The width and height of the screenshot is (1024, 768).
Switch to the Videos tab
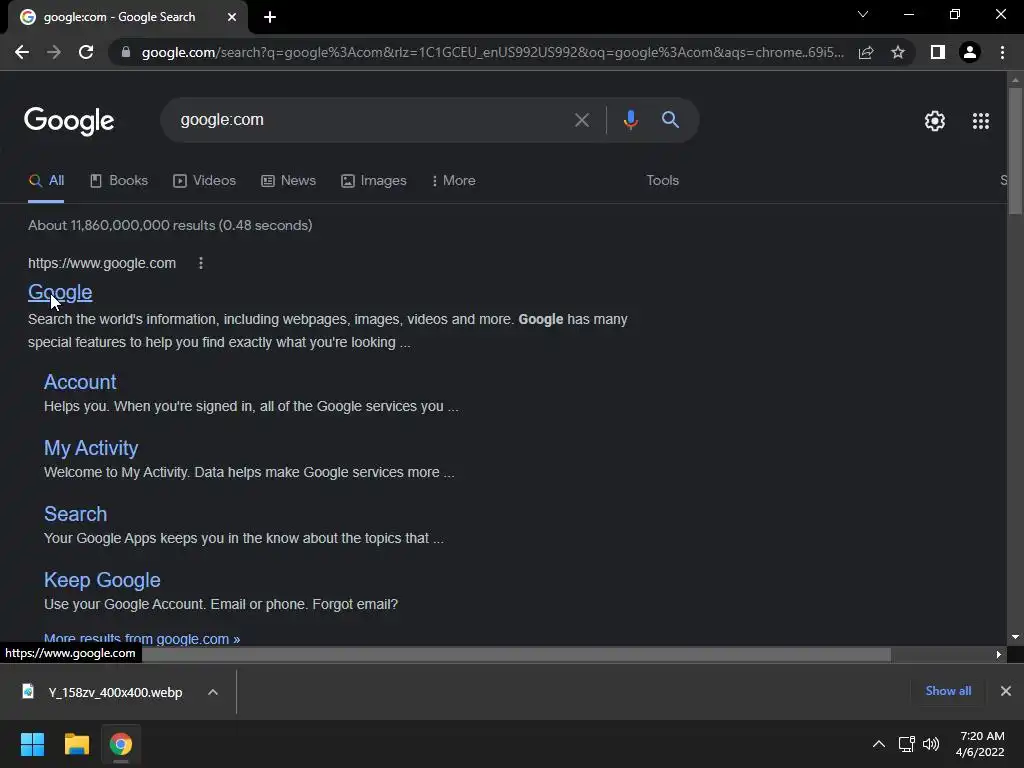204,181
